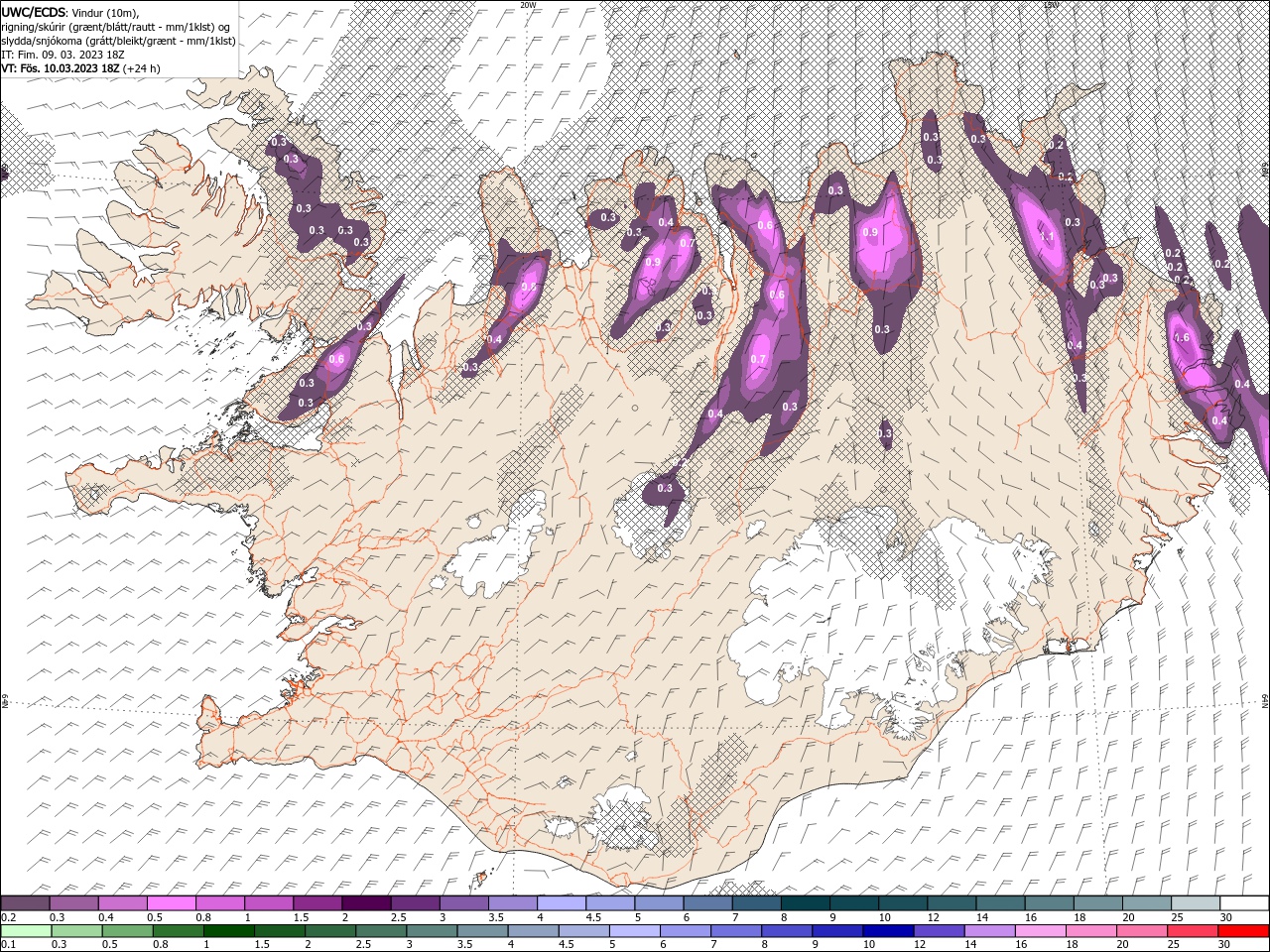Pick the deep blue 10–12 rain legend swatch
Viewport: 1270px width, 952px height.
click(888, 931)
